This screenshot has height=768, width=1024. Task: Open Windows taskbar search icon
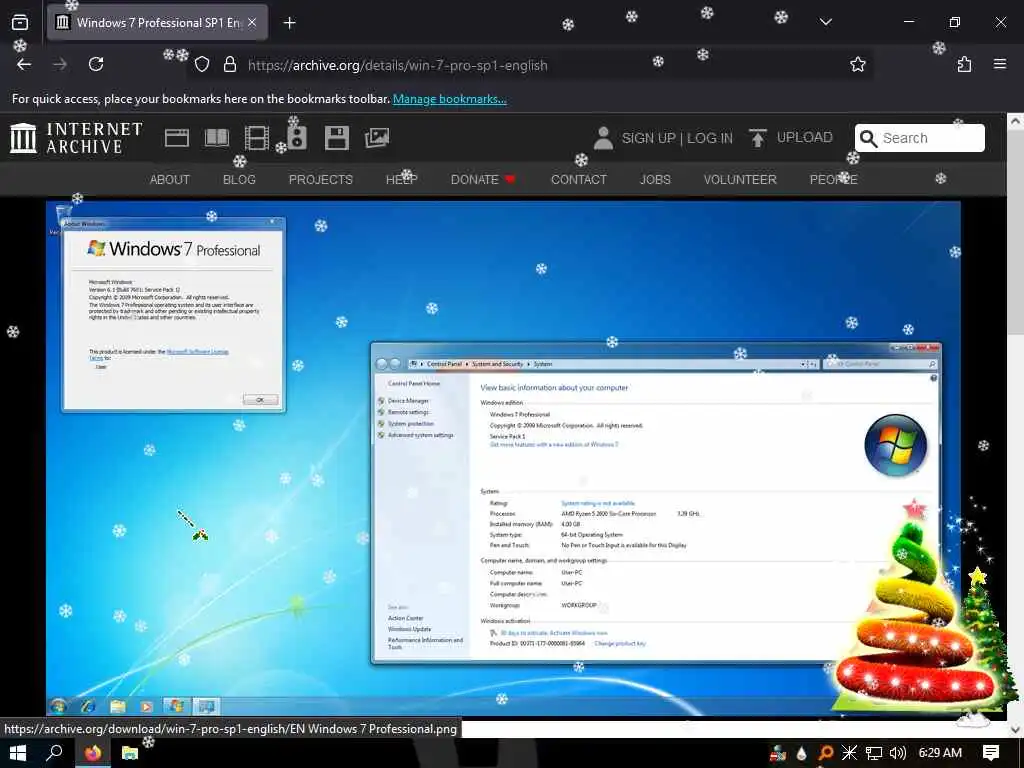point(55,753)
